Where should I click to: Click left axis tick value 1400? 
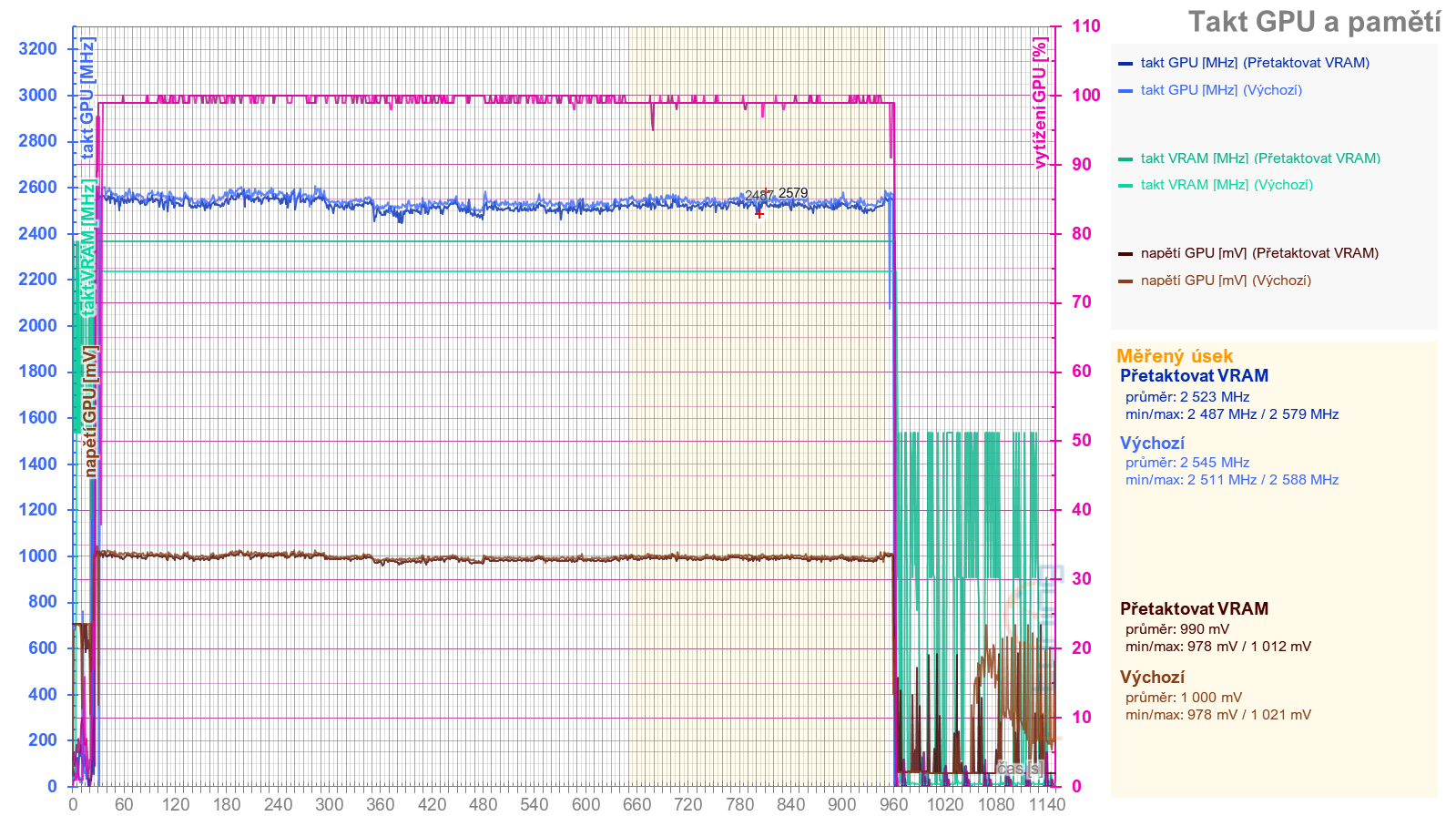37,464
